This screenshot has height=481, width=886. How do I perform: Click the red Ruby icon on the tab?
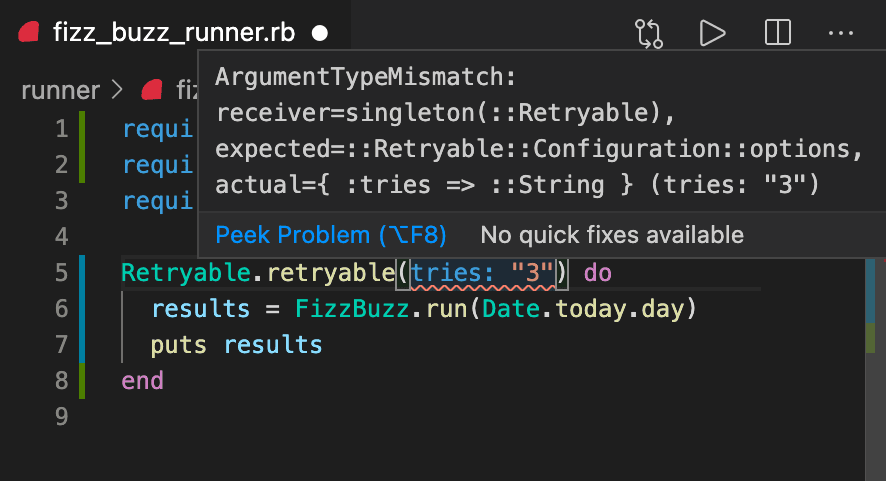(29, 32)
